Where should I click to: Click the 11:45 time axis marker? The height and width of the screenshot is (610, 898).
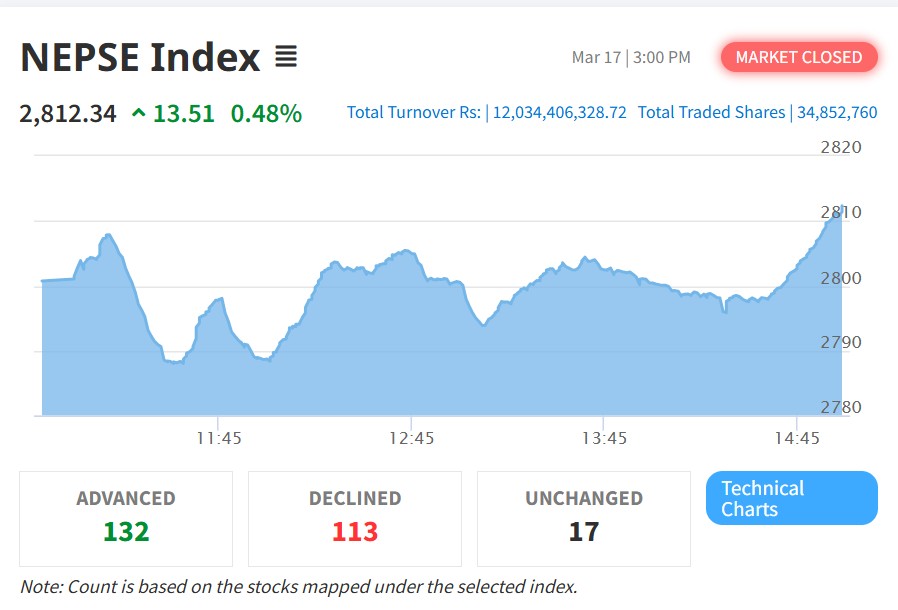(218, 438)
